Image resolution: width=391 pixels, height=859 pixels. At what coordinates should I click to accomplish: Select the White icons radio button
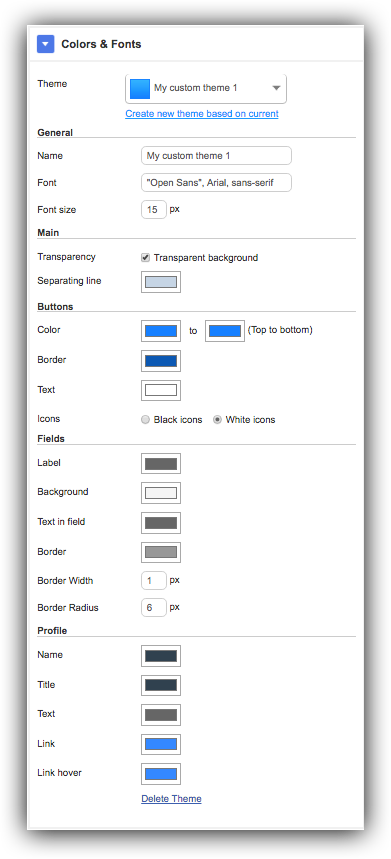(217, 420)
